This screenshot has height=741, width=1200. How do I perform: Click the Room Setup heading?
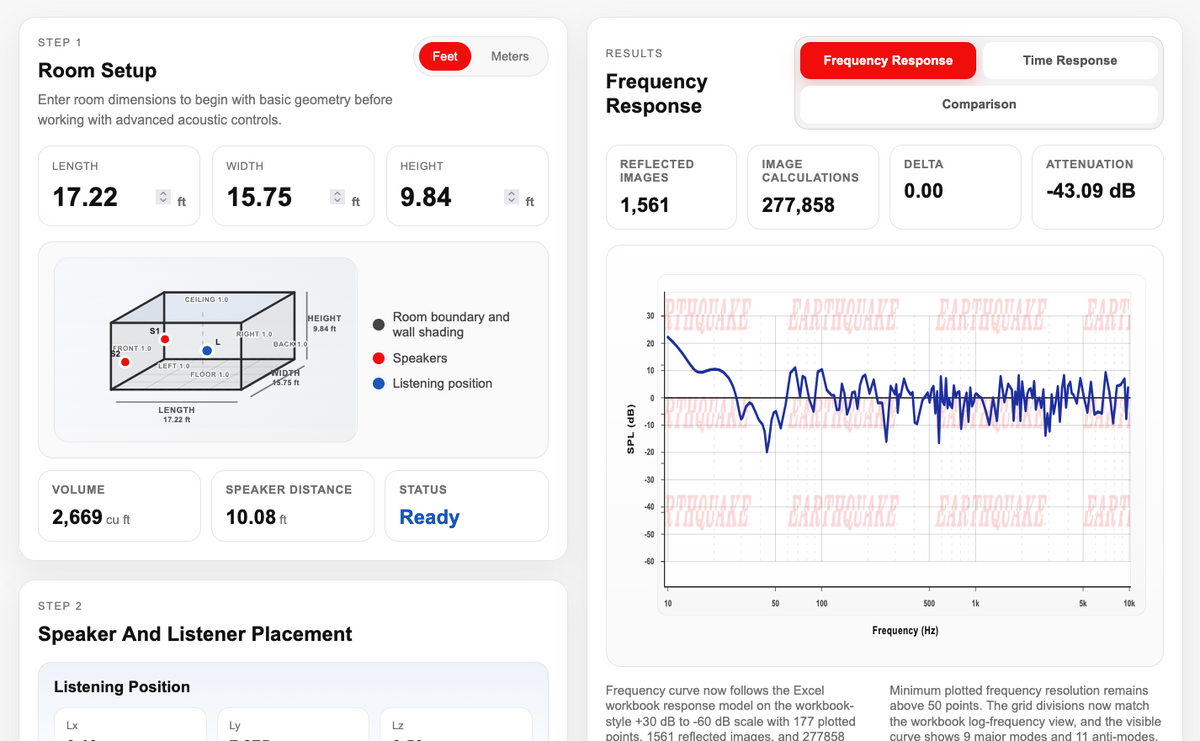pos(97,71)
